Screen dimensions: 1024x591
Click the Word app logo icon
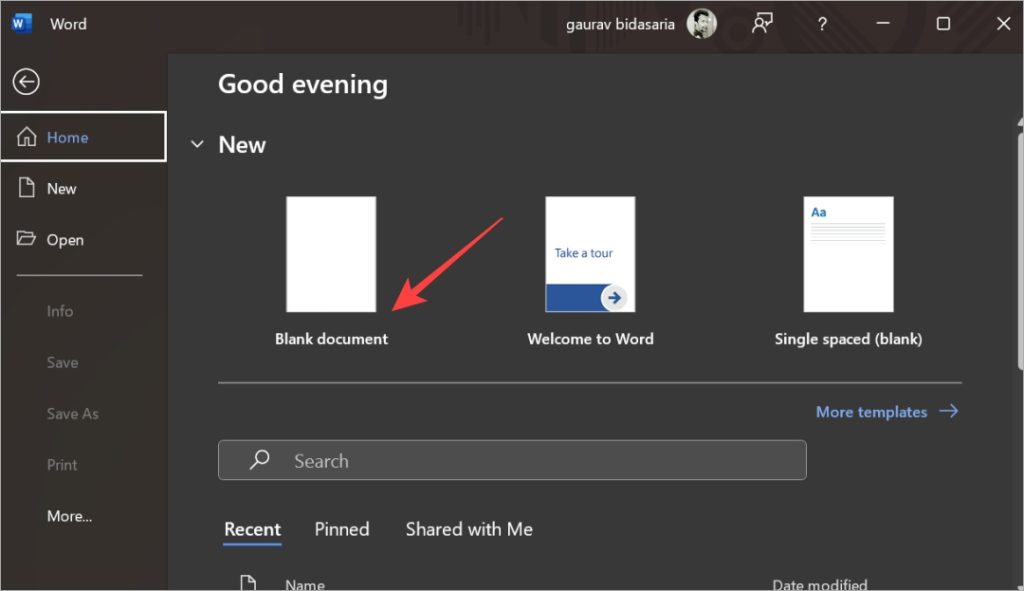click(21, 24)
